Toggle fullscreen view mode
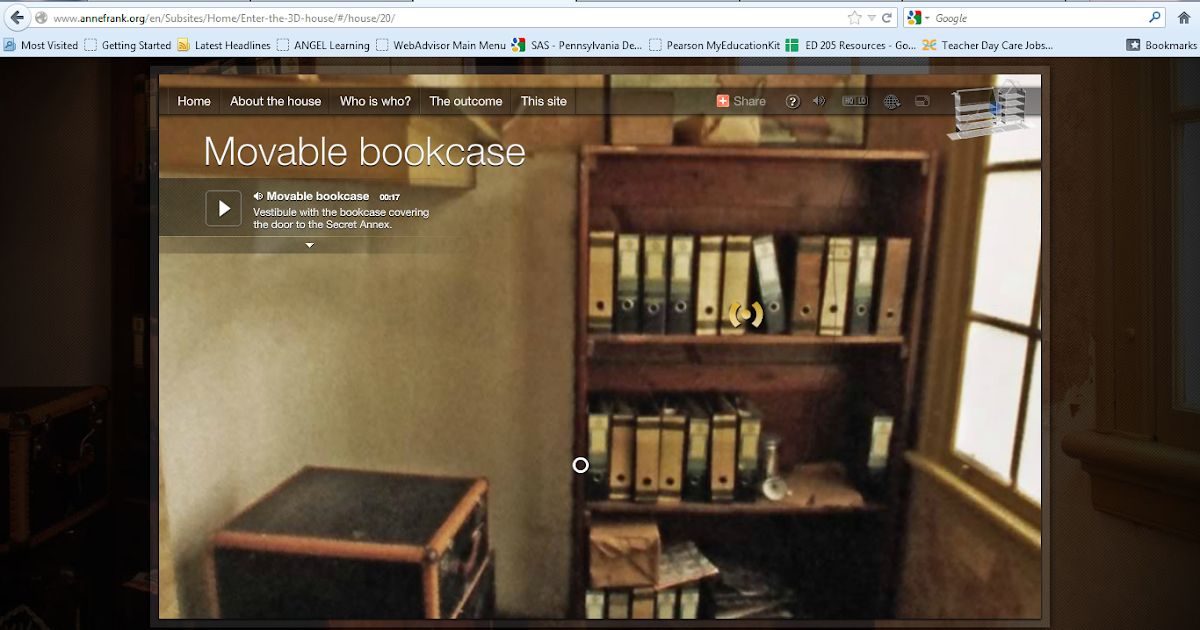The height and width of the screenshot is (630, 1200). pyautogui.click(x=921, y=101)
